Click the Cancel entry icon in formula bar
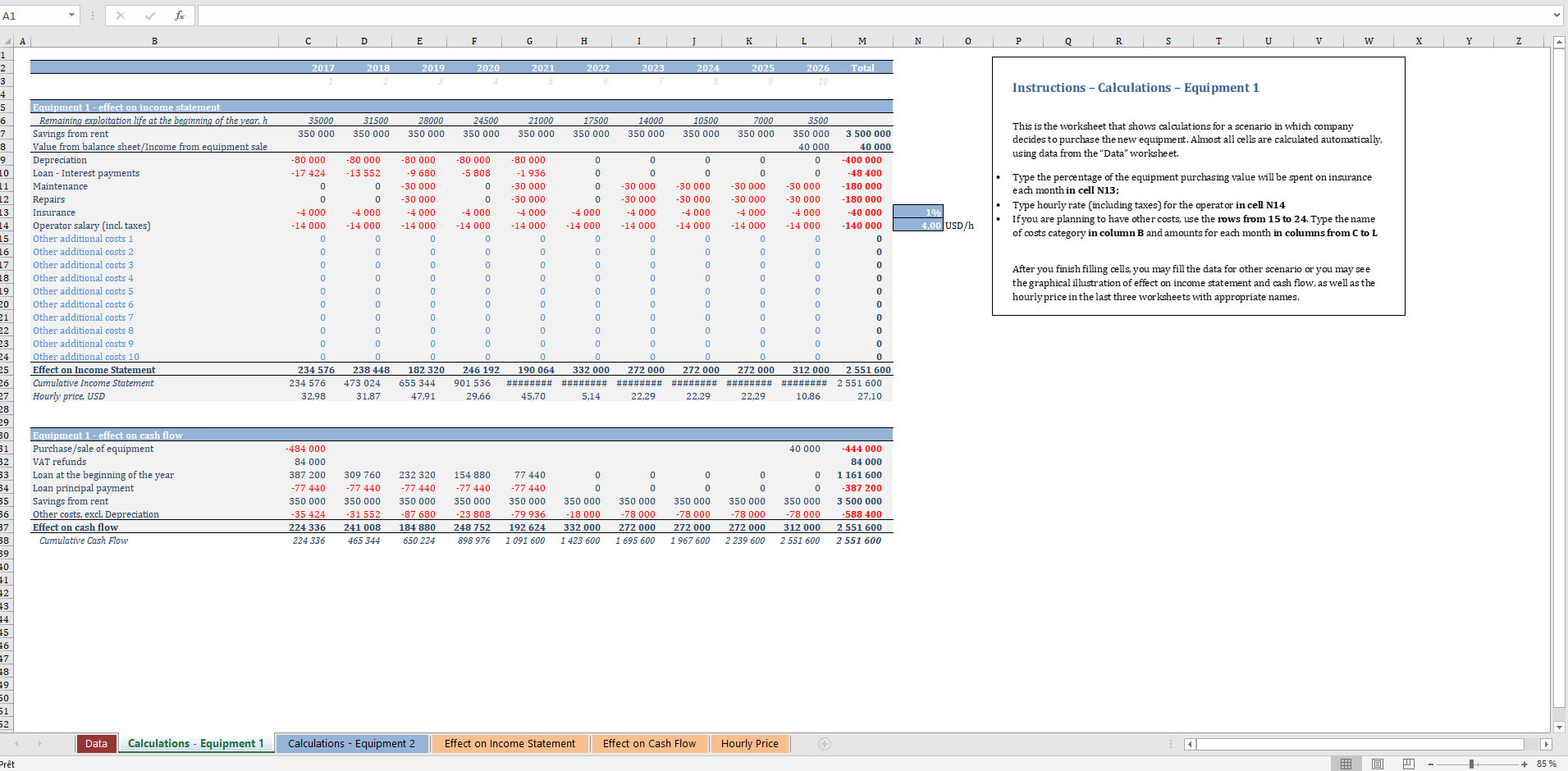 [x=121, y=16]
